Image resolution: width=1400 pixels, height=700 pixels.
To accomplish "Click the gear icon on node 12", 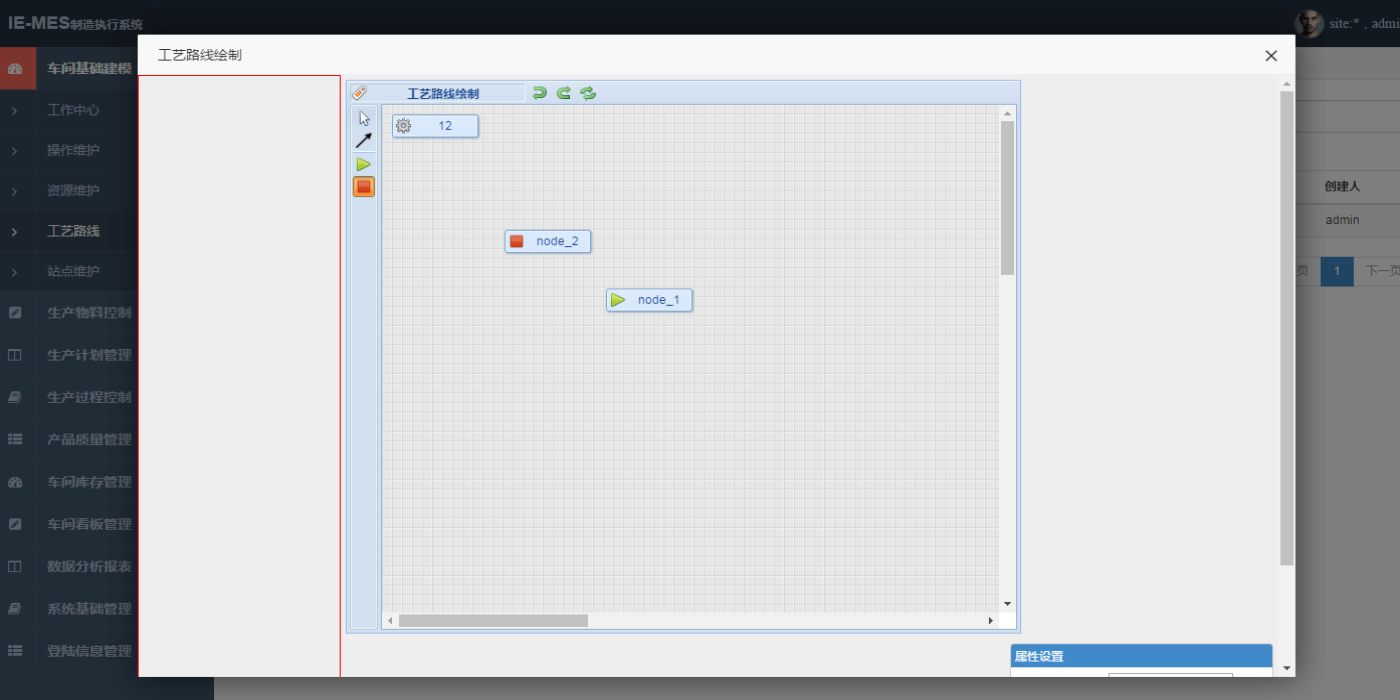I will 404,126.
